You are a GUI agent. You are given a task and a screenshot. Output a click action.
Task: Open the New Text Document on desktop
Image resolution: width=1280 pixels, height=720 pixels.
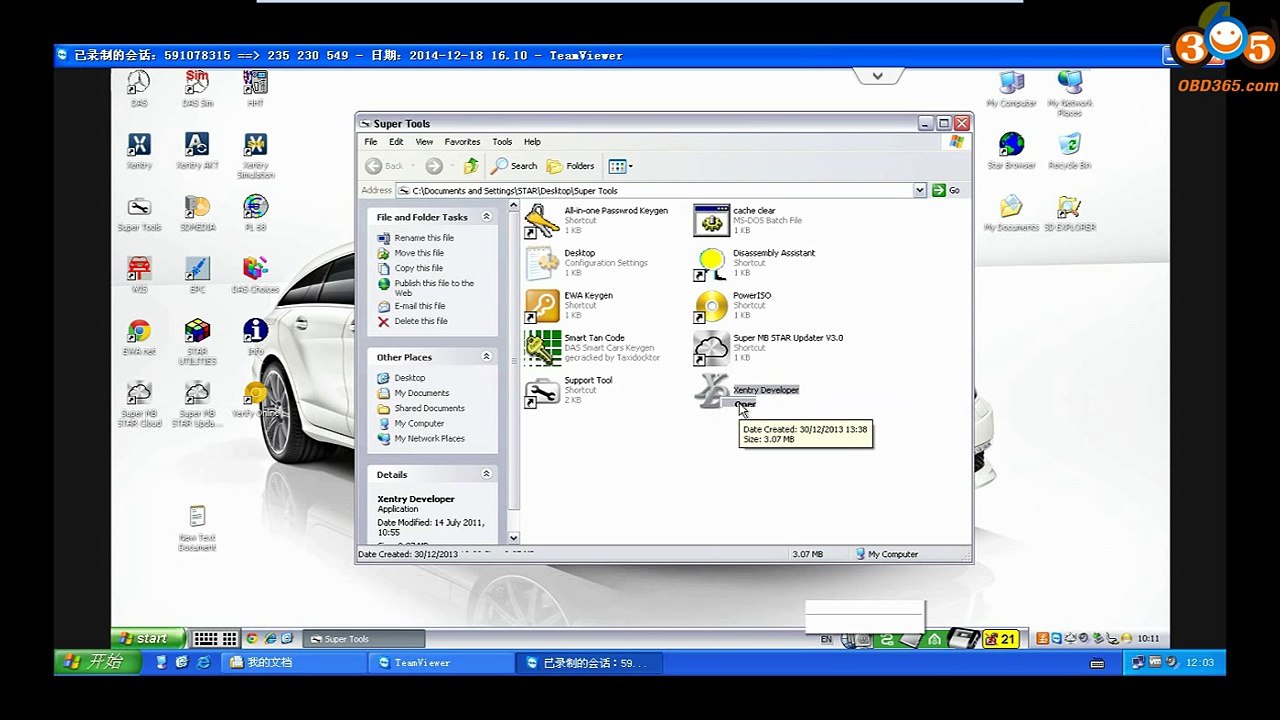(x=197, y=528)
